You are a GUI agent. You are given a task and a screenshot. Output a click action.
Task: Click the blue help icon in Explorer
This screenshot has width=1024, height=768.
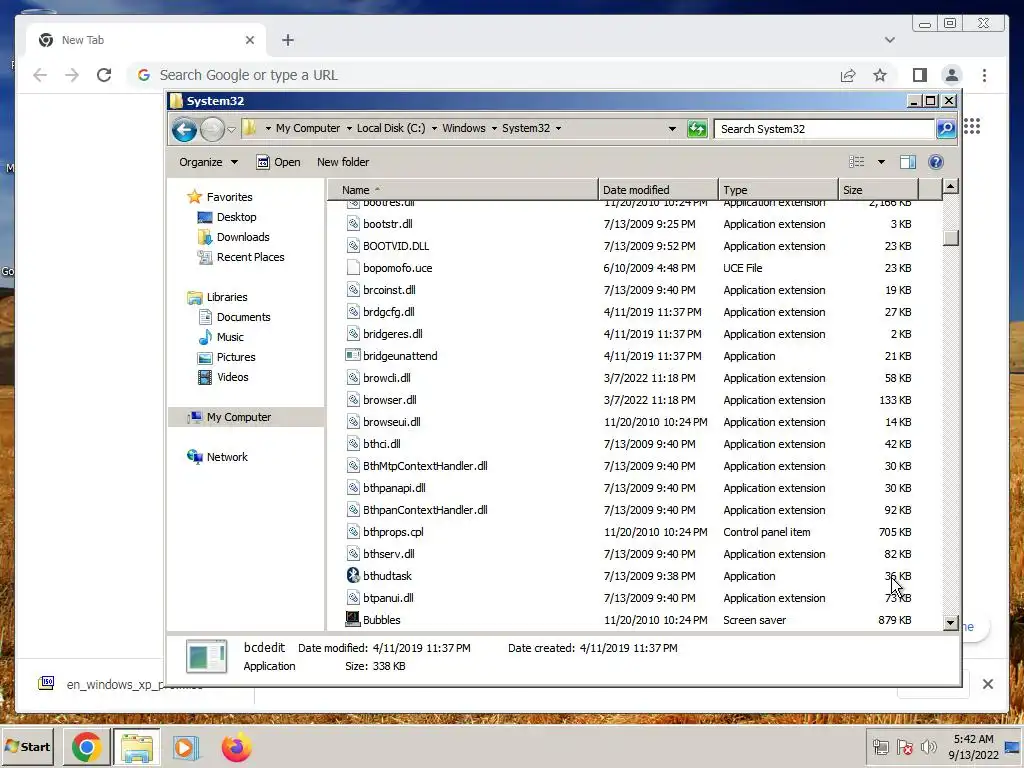tap(936, 162)
